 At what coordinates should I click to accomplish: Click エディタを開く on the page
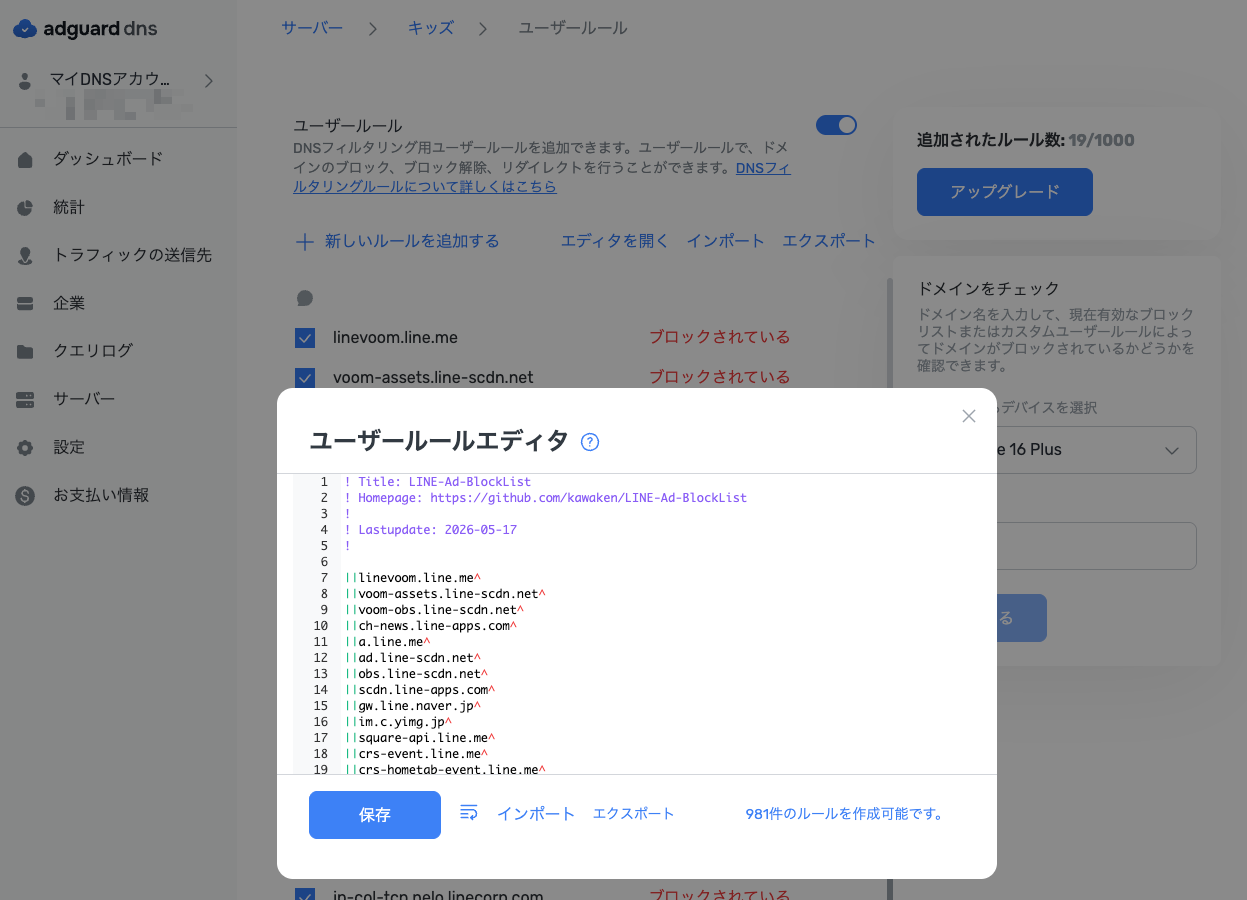point(614,241)
